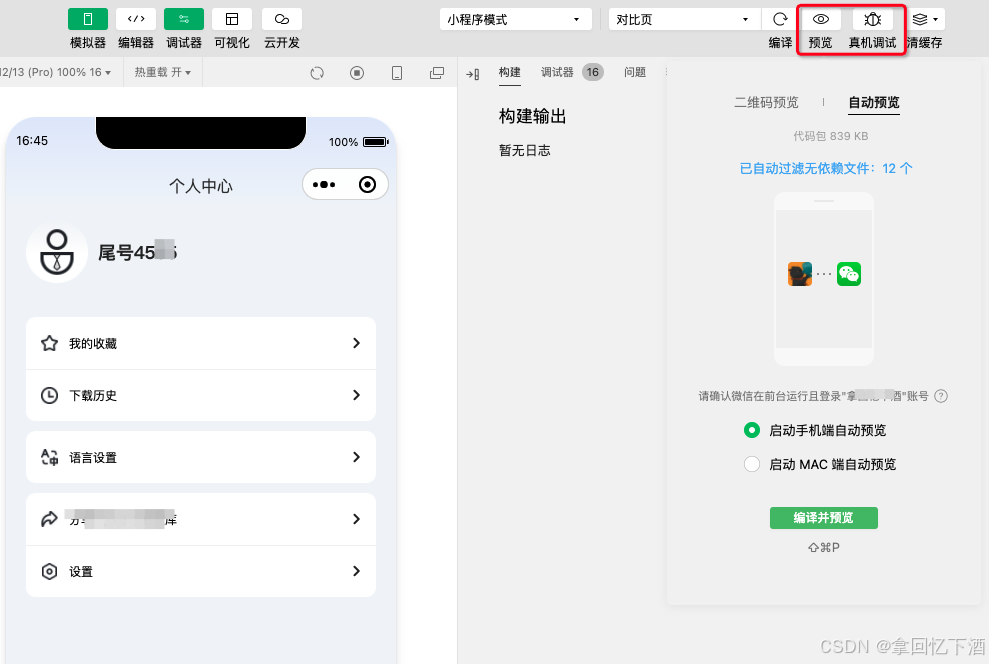Select 启动 MAC 端自动预览 option

coord(751,464)
